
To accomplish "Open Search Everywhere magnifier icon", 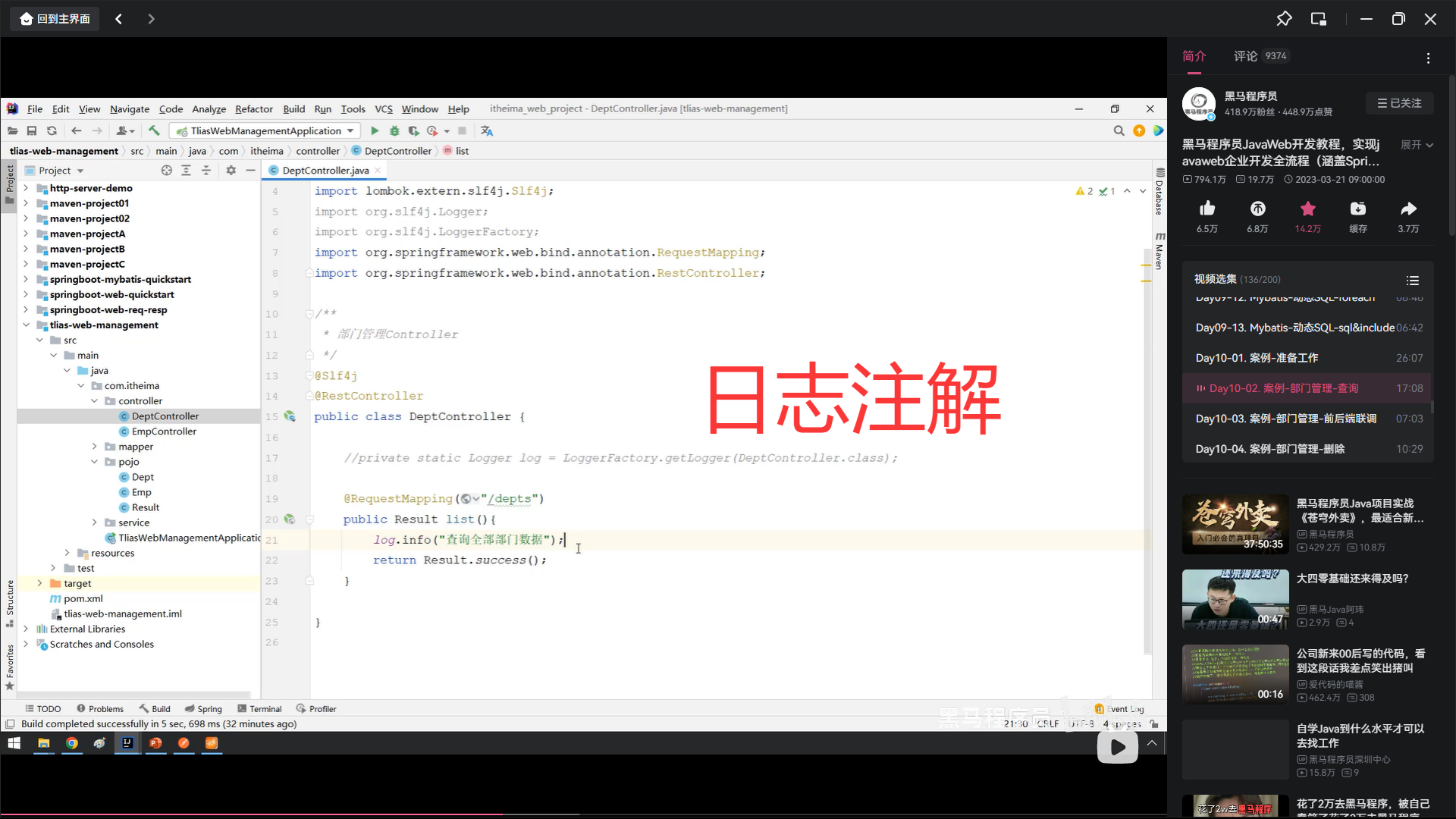I will tap(1119, 130).
